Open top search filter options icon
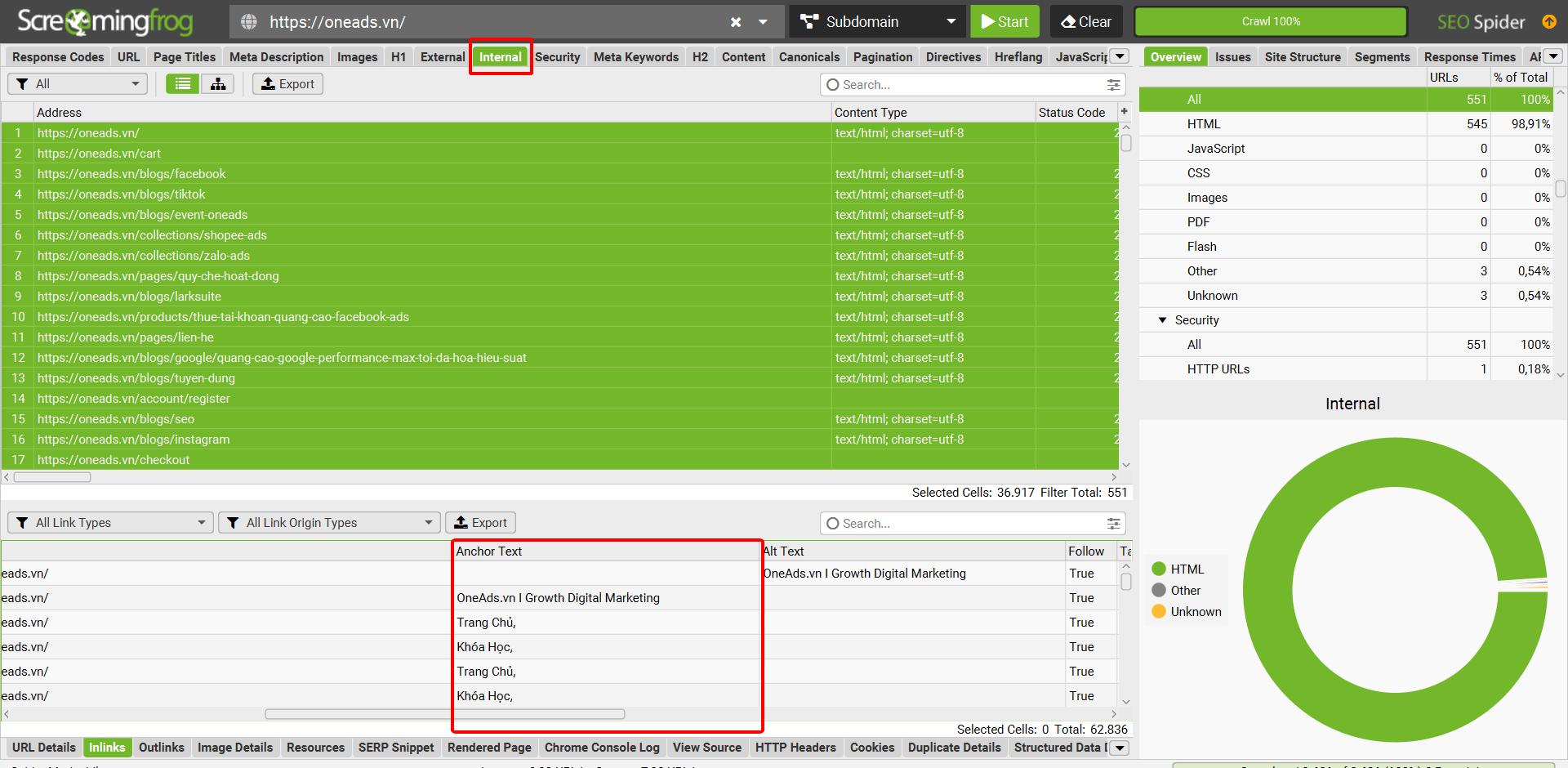The image size is (1568, 768). pyautogui.click(x=1113, y=85)
